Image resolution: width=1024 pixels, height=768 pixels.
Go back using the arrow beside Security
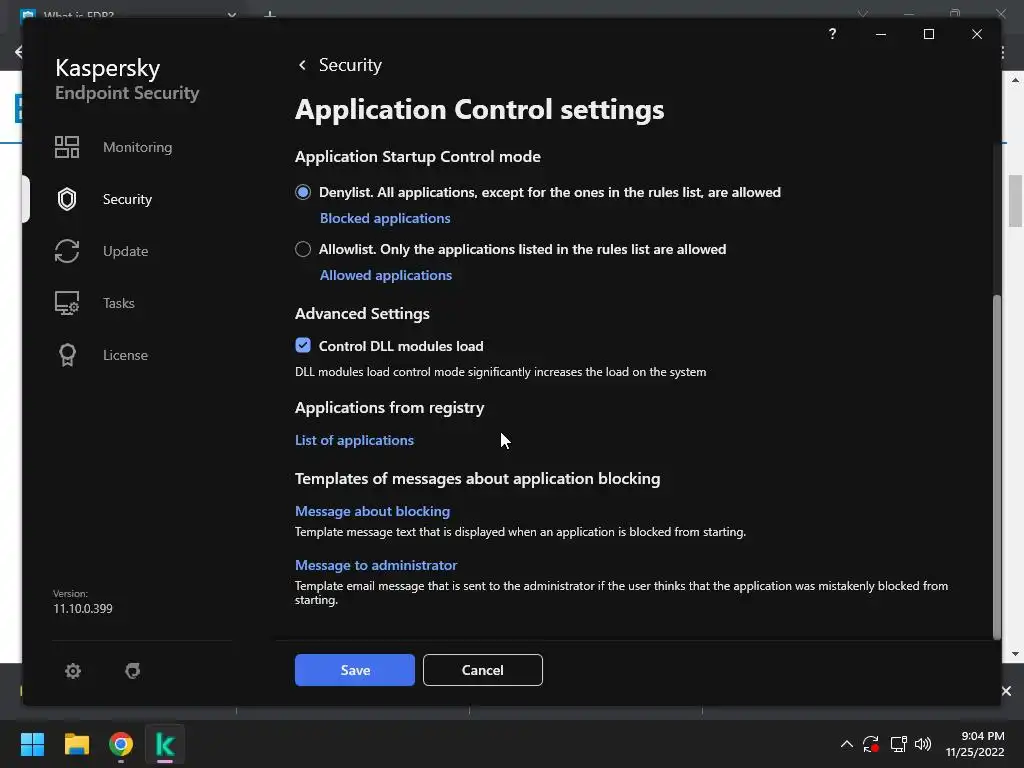(302, 65)
